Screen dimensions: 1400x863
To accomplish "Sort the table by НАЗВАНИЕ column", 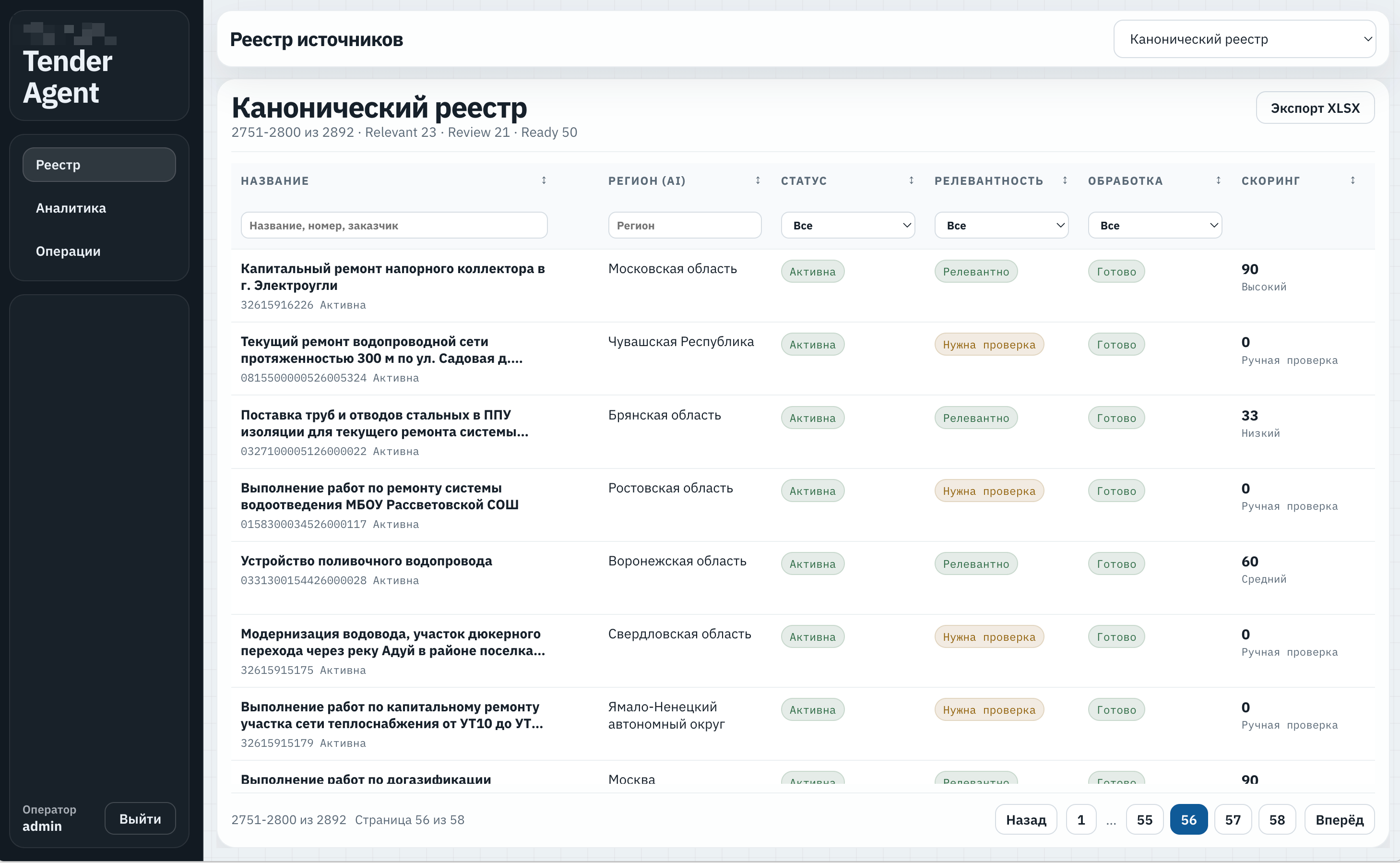I will click(x=544, y=180).
